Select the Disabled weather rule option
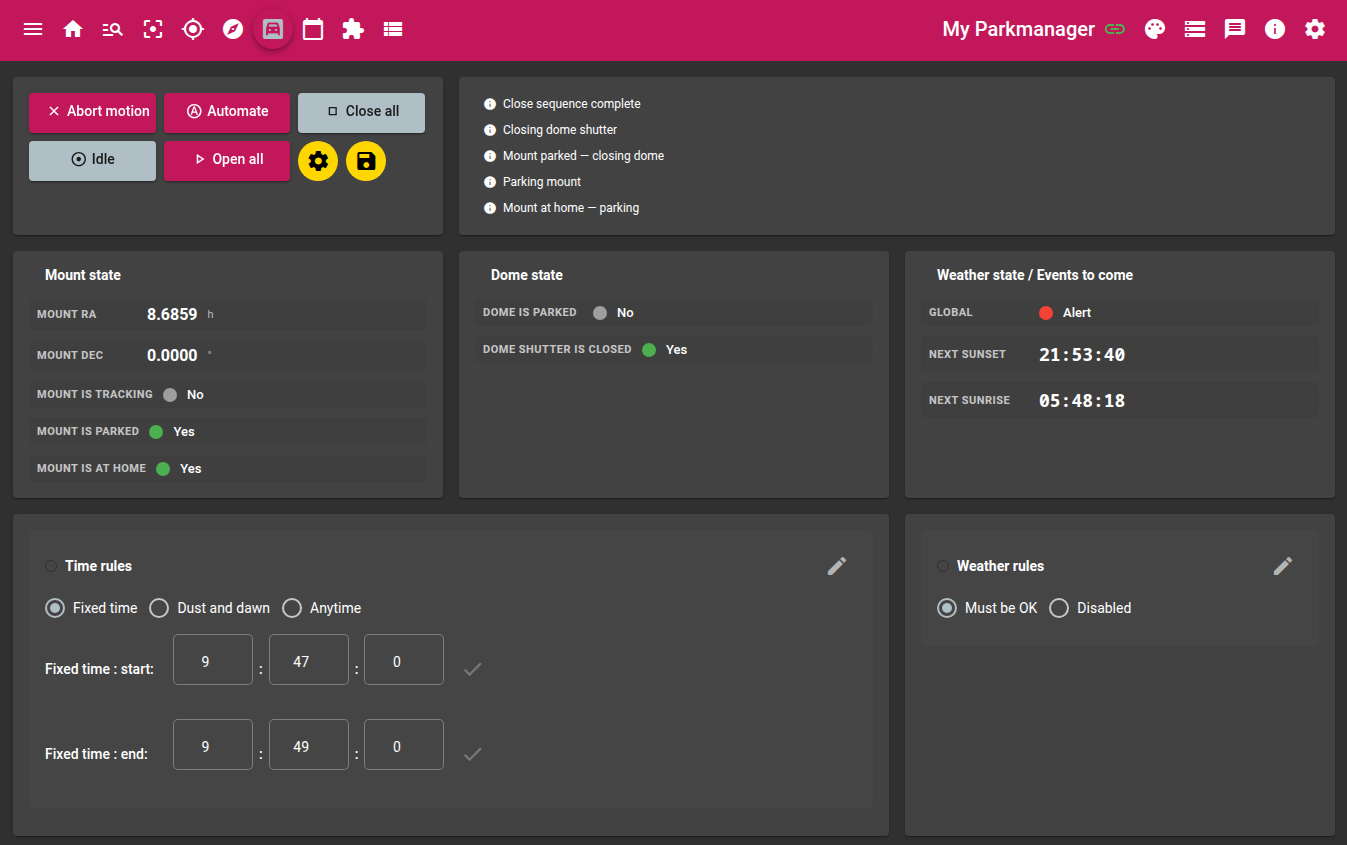The image size is (1347, 845). (x=1059, y=608)
